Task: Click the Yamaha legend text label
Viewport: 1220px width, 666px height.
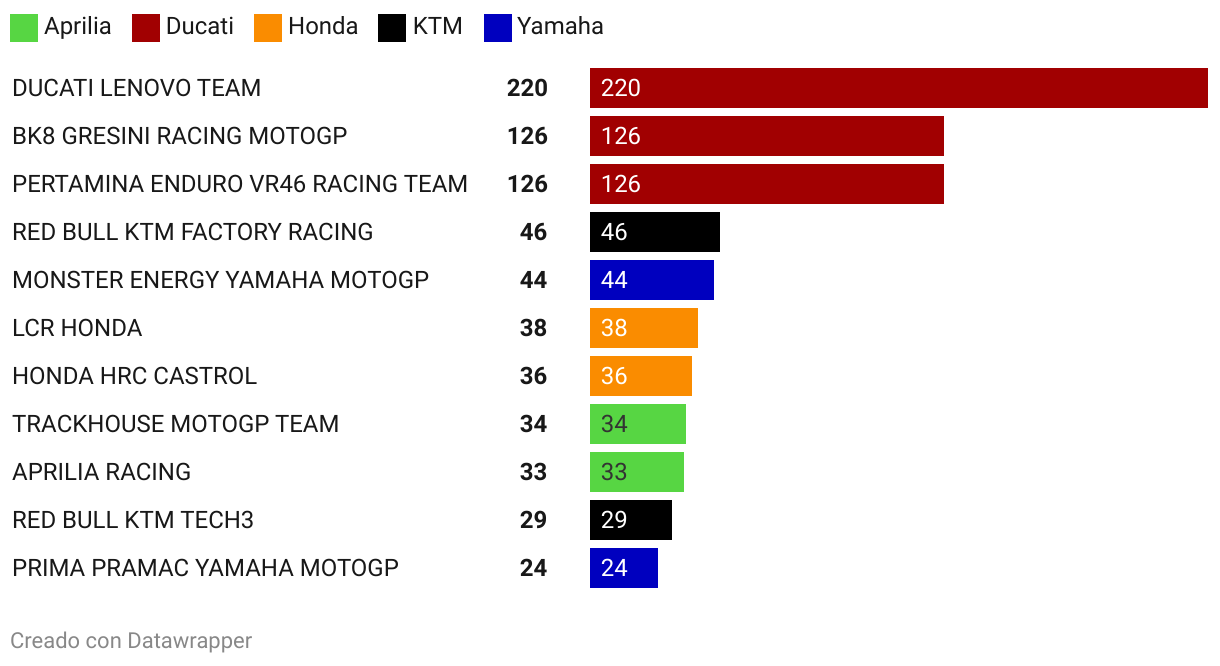Action: 560,27
